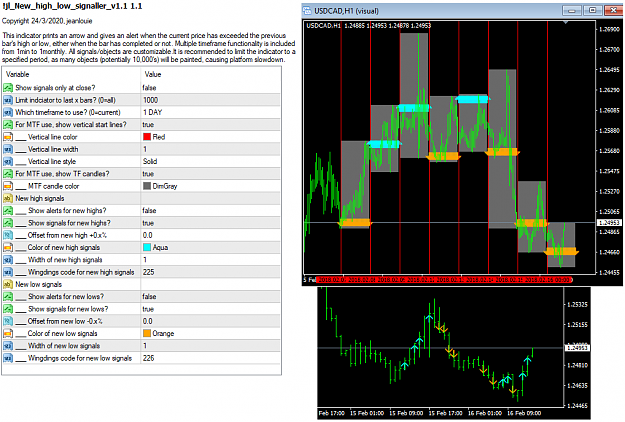
Task: Click the 'Copyright 24/3/2020, jeanlouie' text
Action: [47, 21]
